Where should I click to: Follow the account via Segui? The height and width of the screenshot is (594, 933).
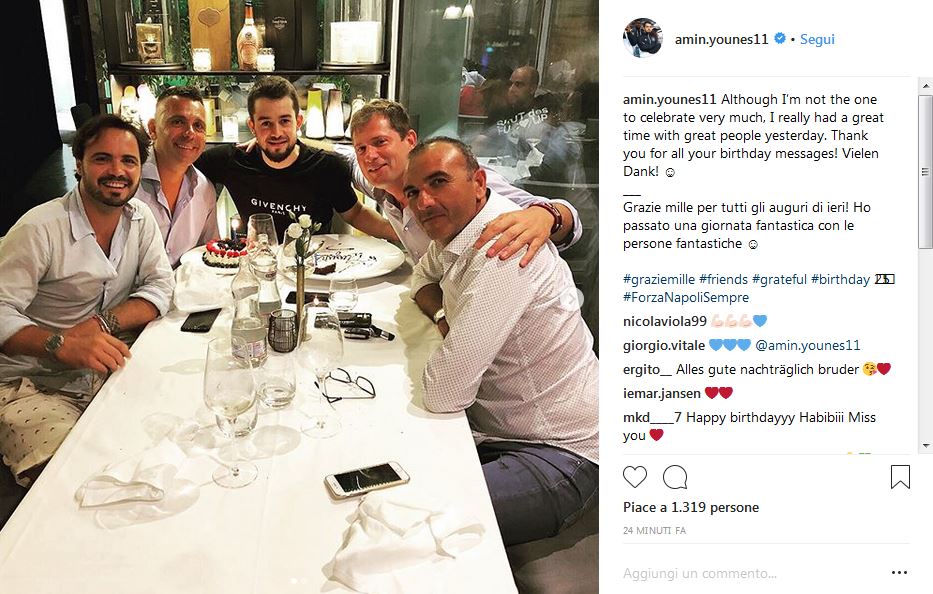817,39
